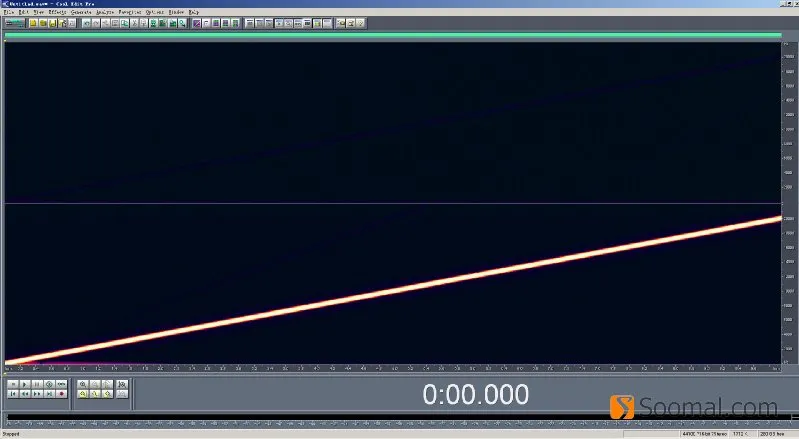Click the New file toolbar icon

34,23
